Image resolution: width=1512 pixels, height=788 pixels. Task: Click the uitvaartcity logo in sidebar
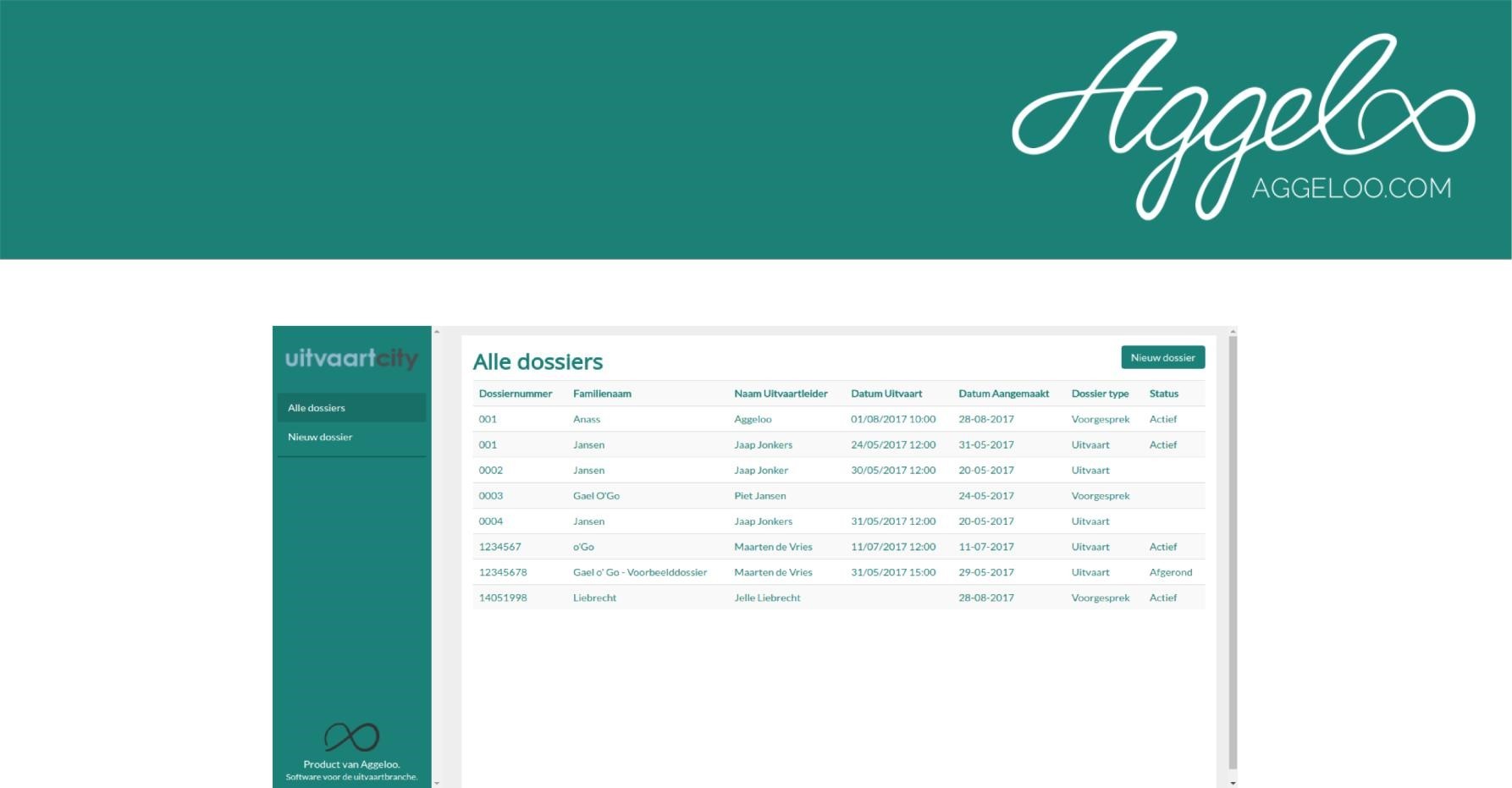[351, 359]
